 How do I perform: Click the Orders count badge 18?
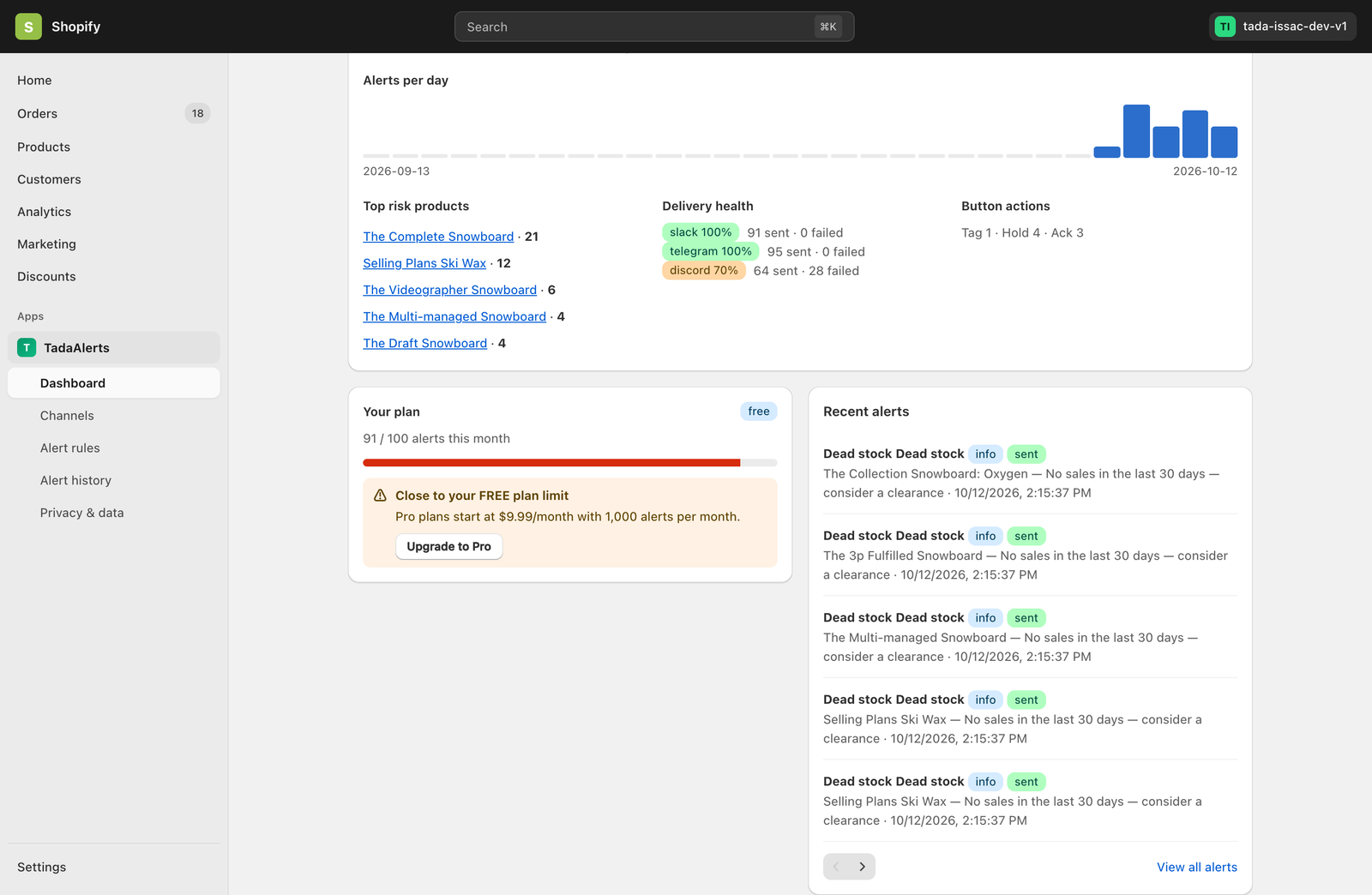tap(197, 113)
